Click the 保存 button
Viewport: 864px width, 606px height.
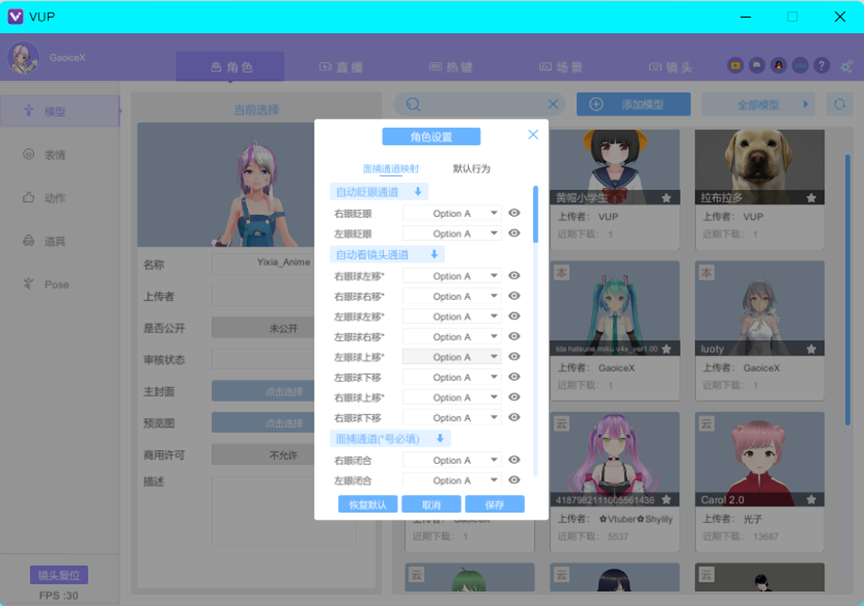494,505
